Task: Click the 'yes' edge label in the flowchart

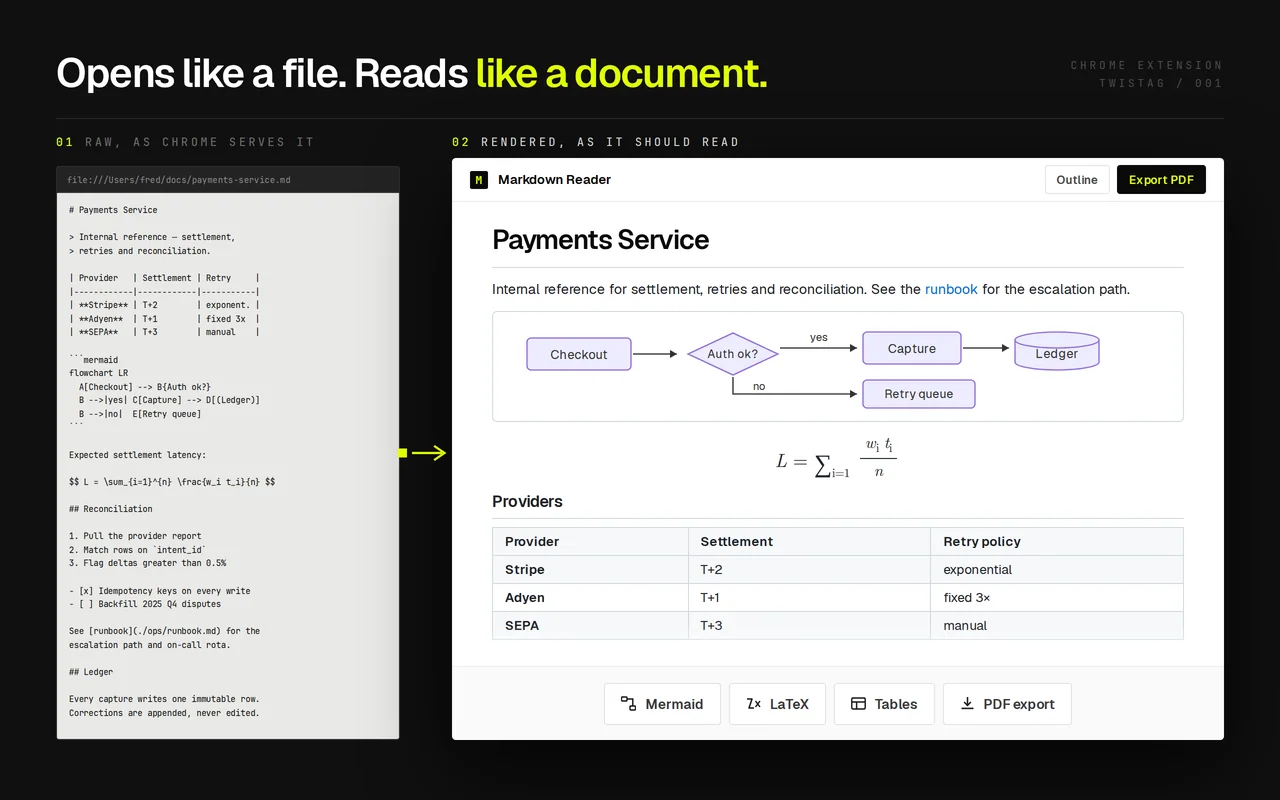Action: coord(819,337)
